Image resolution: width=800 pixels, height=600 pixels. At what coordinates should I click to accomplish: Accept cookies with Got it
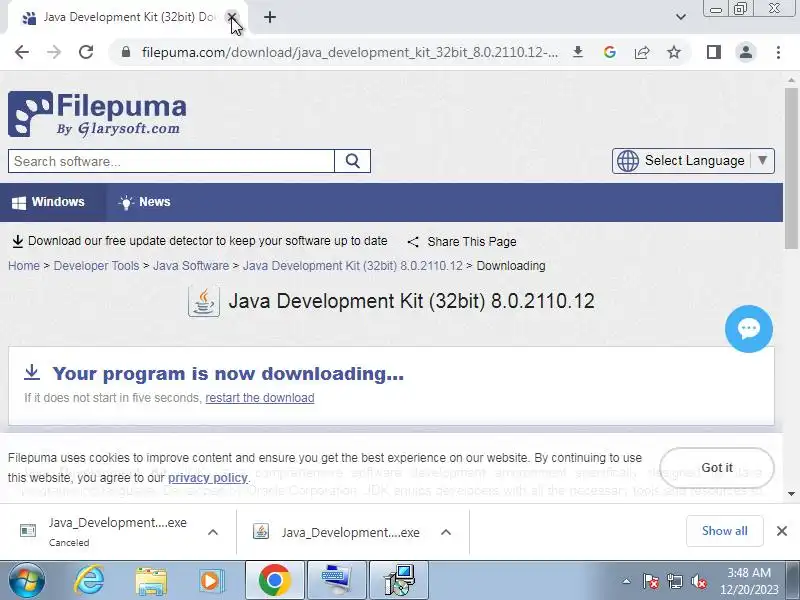click(717, 467)
